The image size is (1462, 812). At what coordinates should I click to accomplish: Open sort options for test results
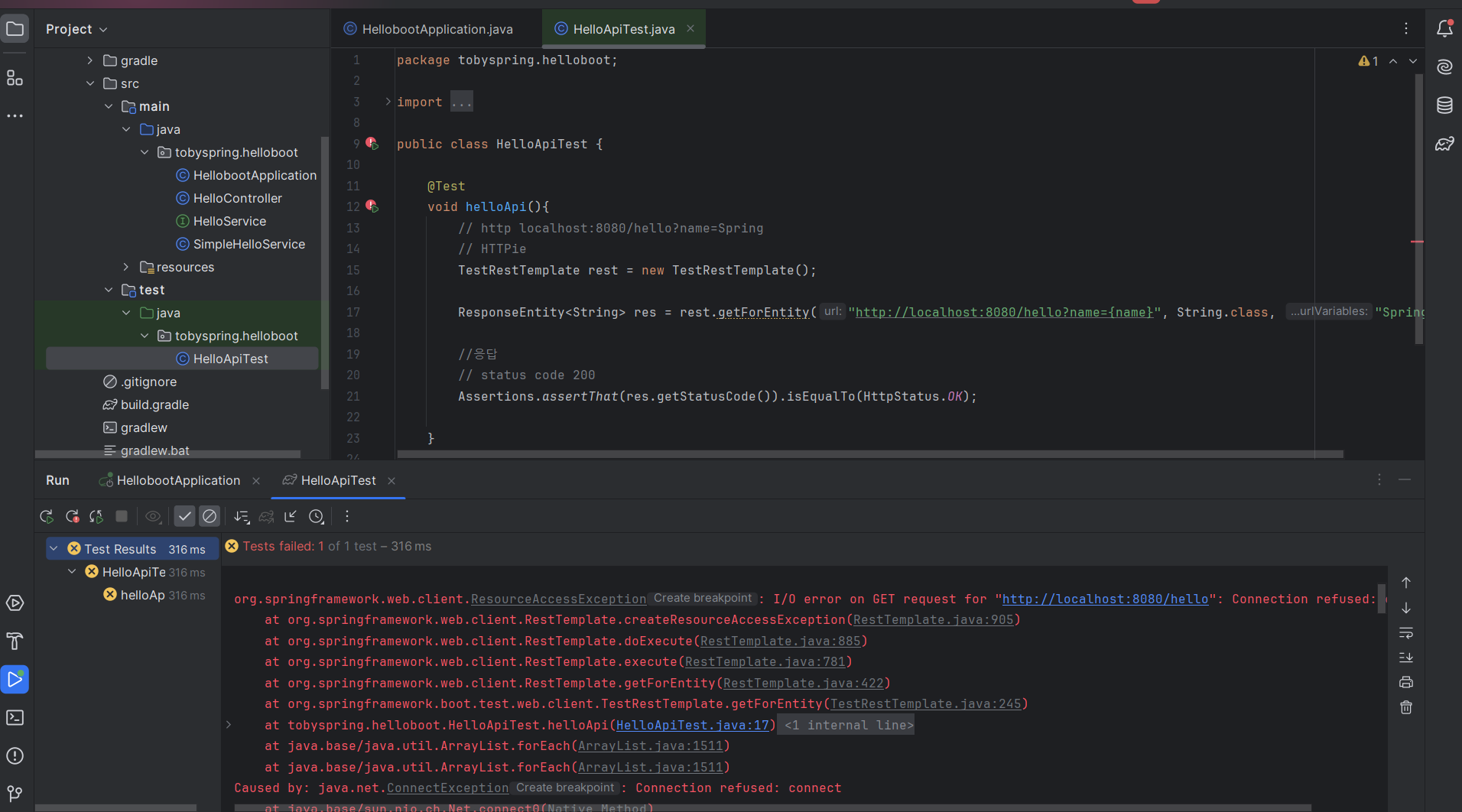click(242, 517)
